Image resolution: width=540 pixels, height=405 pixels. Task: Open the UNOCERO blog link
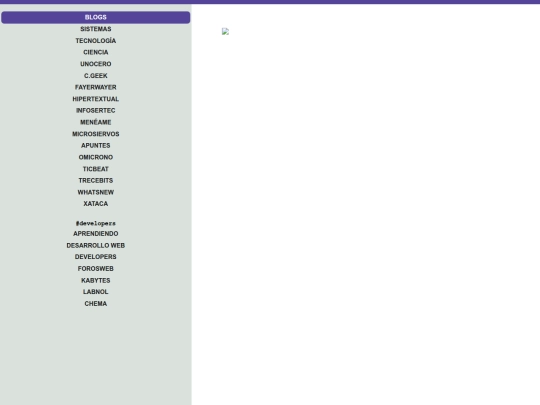coord(95,64)
